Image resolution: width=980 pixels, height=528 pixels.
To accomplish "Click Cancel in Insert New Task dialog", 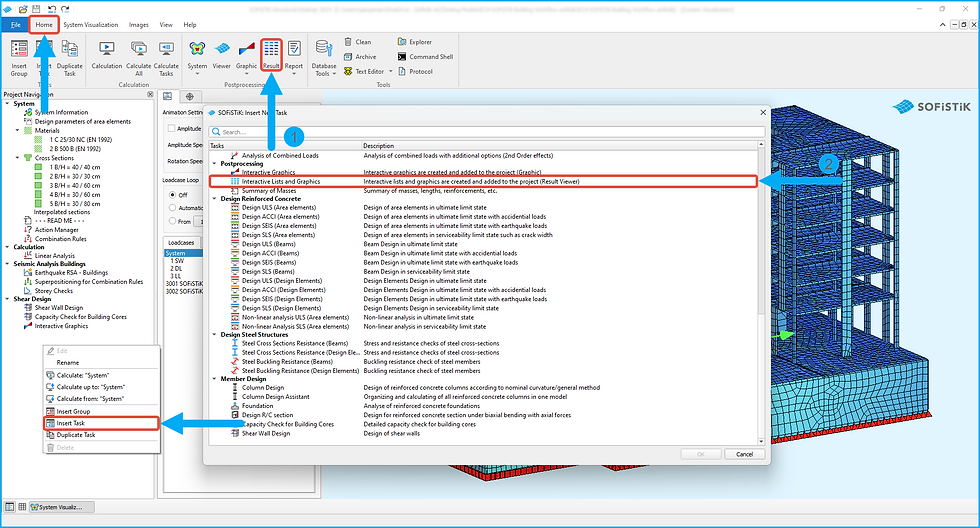I will point(744,454).
